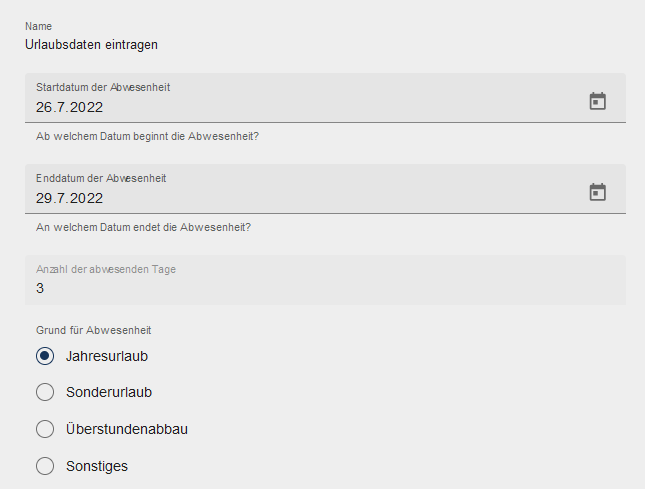Open the calendar picker for Enddatum
This screenshot has height=489, width=645.
pos(597,192)
